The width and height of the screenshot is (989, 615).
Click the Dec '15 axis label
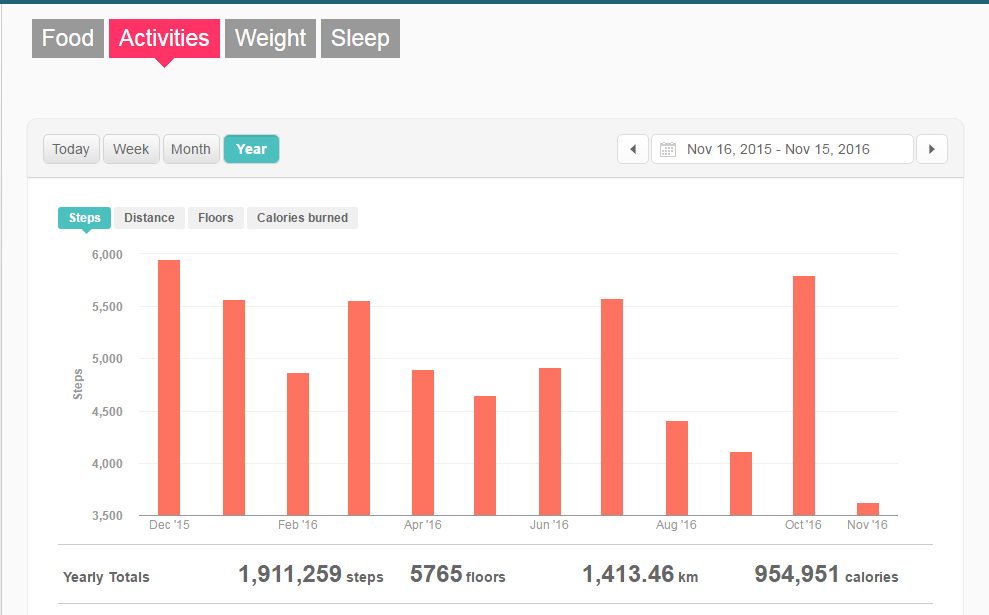tap(169, 525)
